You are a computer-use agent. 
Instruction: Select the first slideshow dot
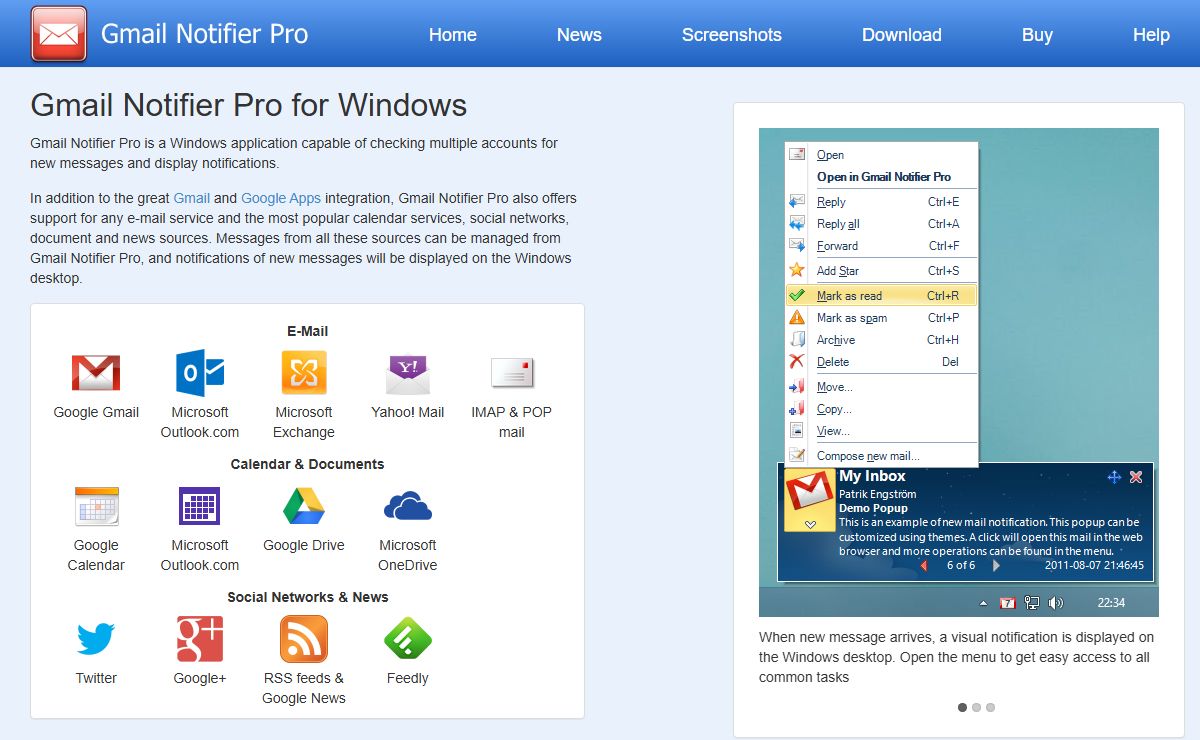(962, 707)
